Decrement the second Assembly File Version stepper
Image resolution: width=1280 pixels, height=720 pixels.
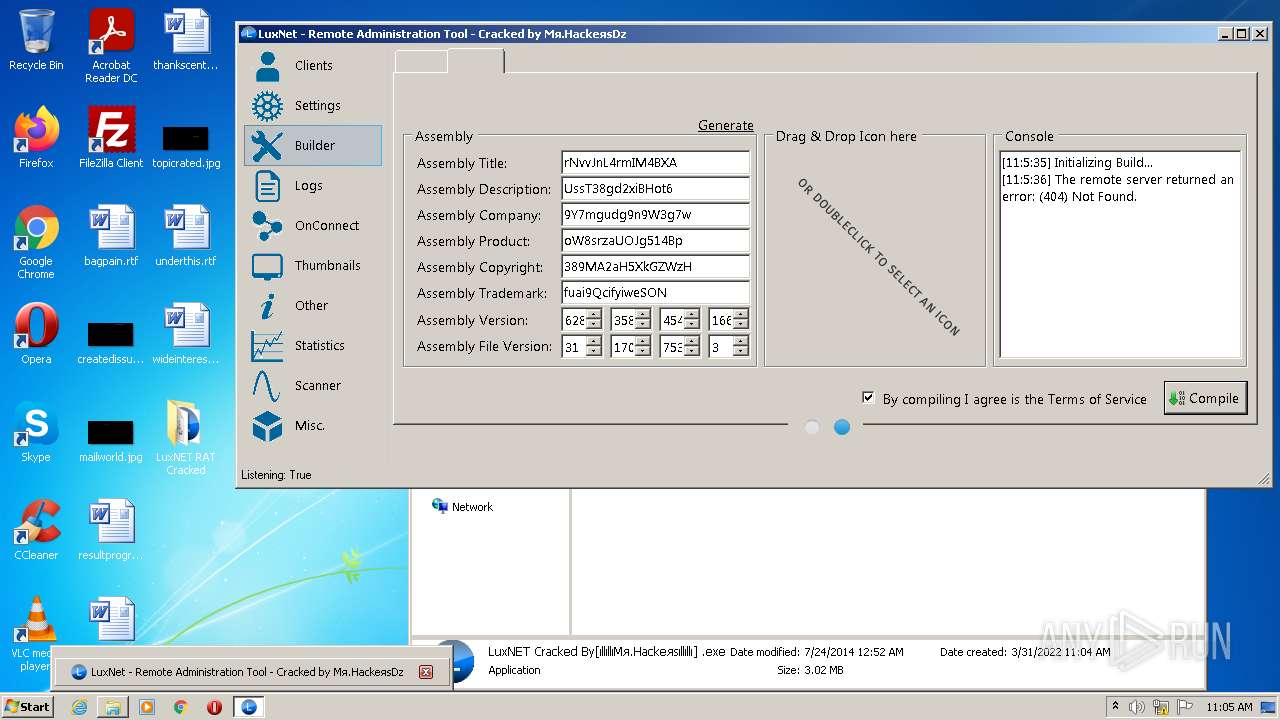coord(643,351)
